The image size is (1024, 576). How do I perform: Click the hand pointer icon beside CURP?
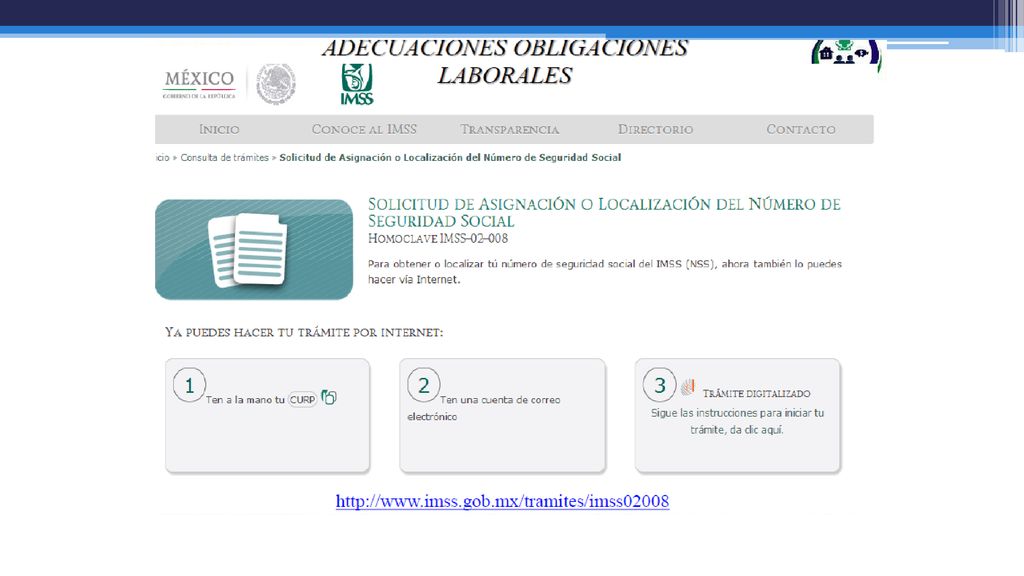coord(329,397)
